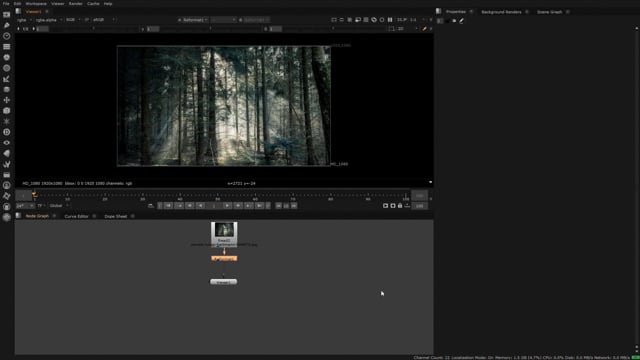Open the rgba channel set dropdown
The width and height of the screenshot is (640, 360).
(x=24, y=20)
